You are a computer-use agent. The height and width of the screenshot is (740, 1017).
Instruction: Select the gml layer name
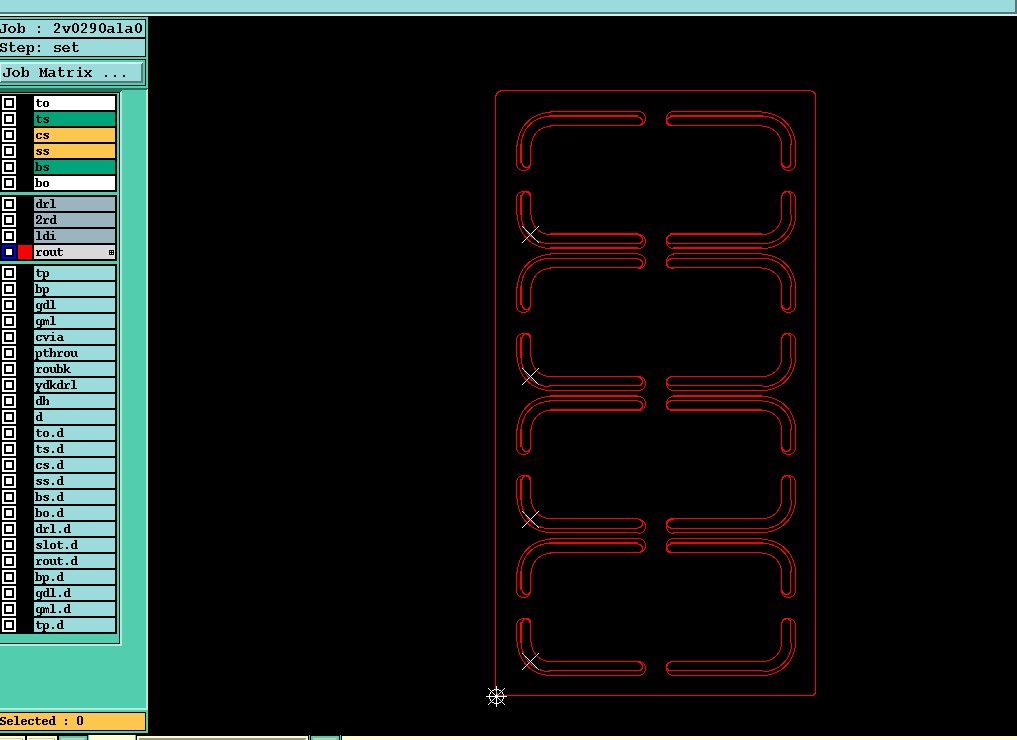click(75, 321)
